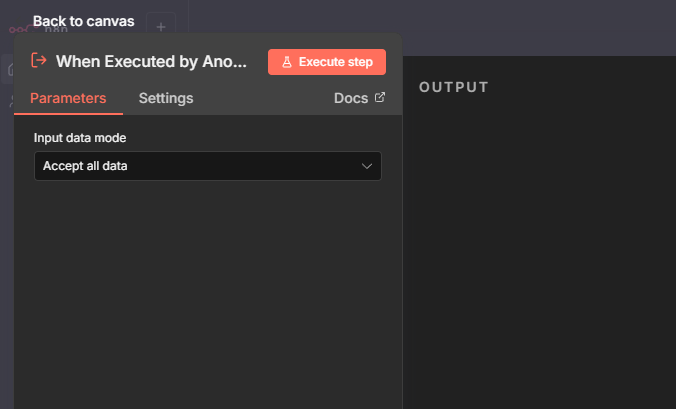The width and height of the screenshot is (676, 409).
Task: Click the flask icon on Execute step
Action: [287, 62]
